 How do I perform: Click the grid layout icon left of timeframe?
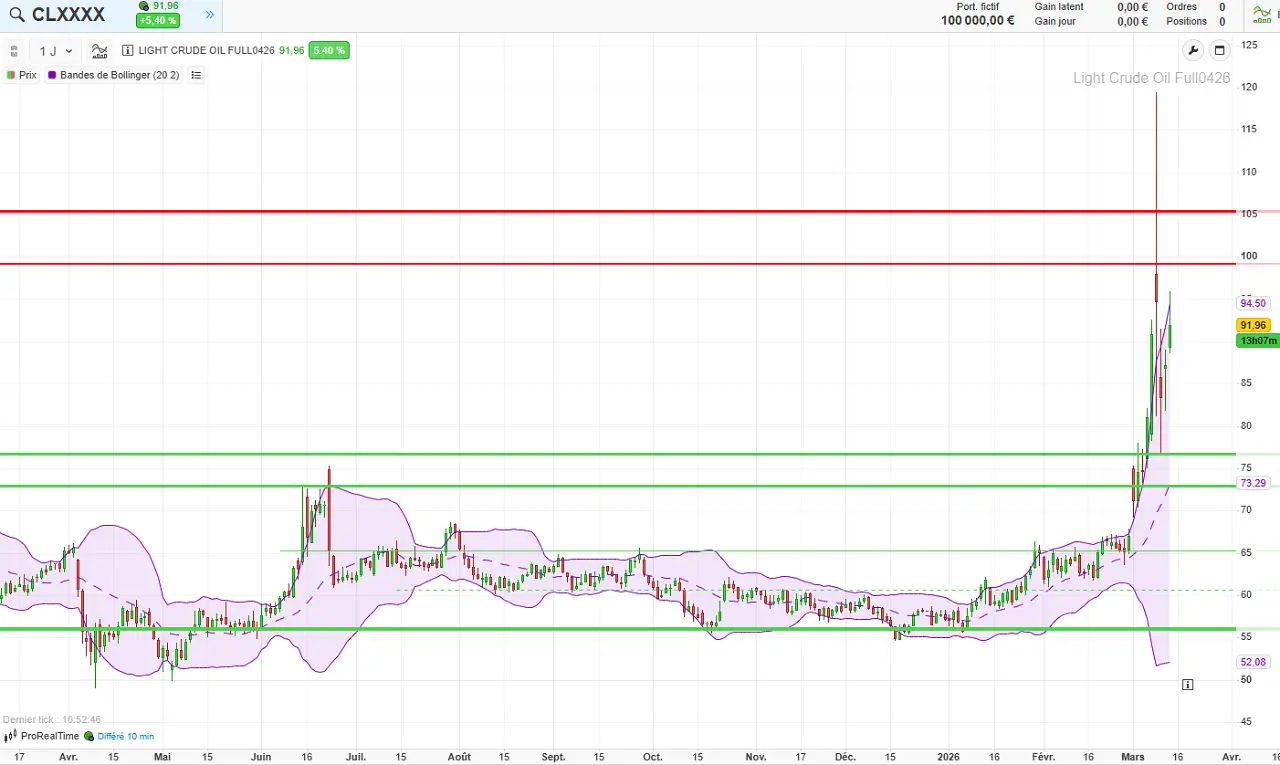pyautogui.click(x=14, y=50)
